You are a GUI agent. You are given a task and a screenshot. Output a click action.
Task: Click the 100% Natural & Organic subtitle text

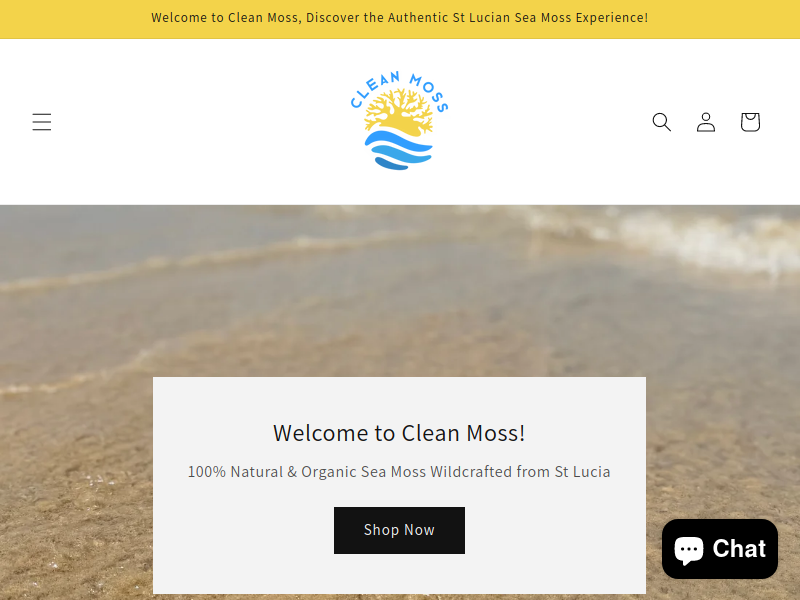[x=399, y=472]
